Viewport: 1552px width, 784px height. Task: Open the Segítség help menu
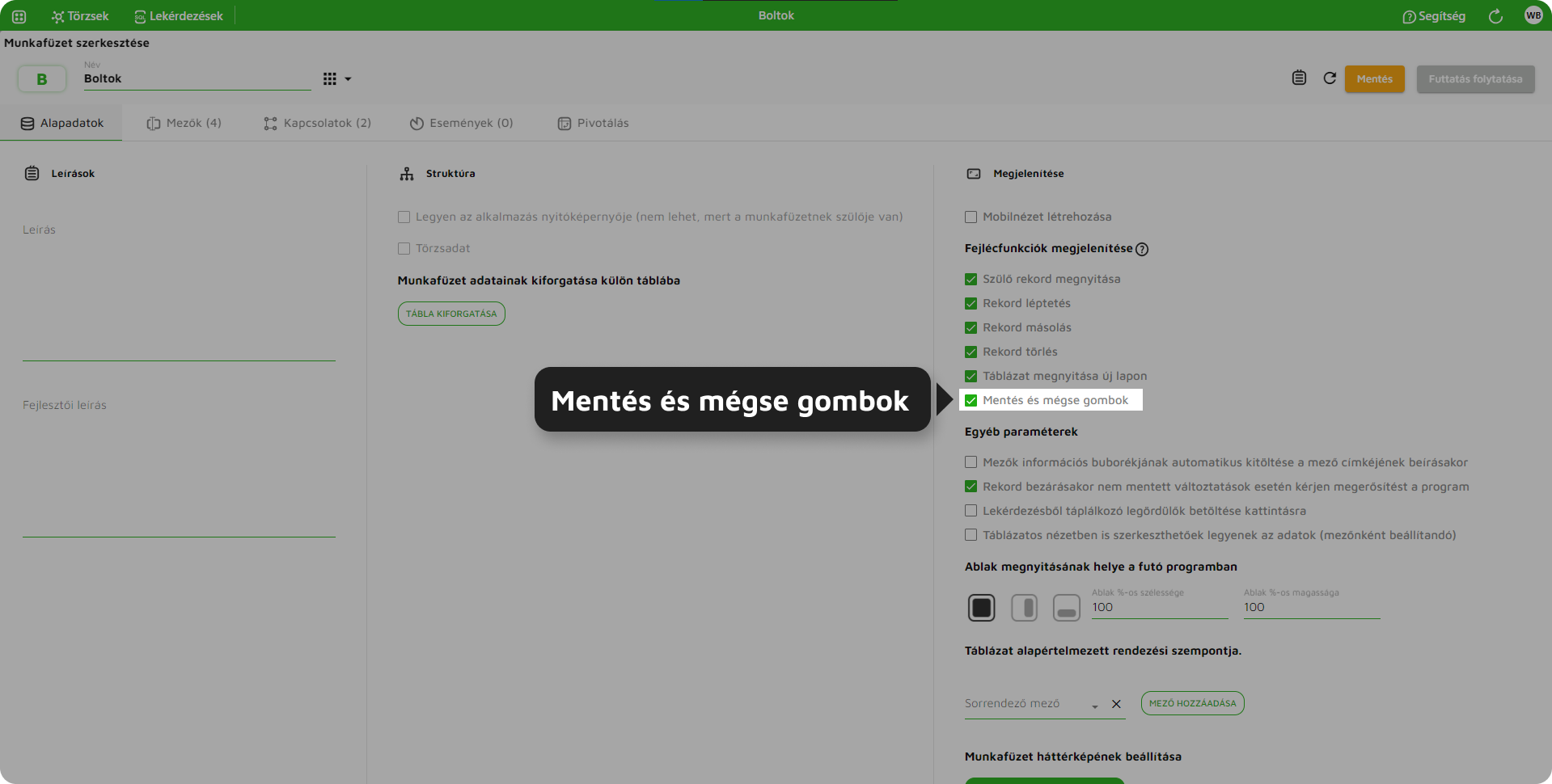click(x=1434, y=16)
